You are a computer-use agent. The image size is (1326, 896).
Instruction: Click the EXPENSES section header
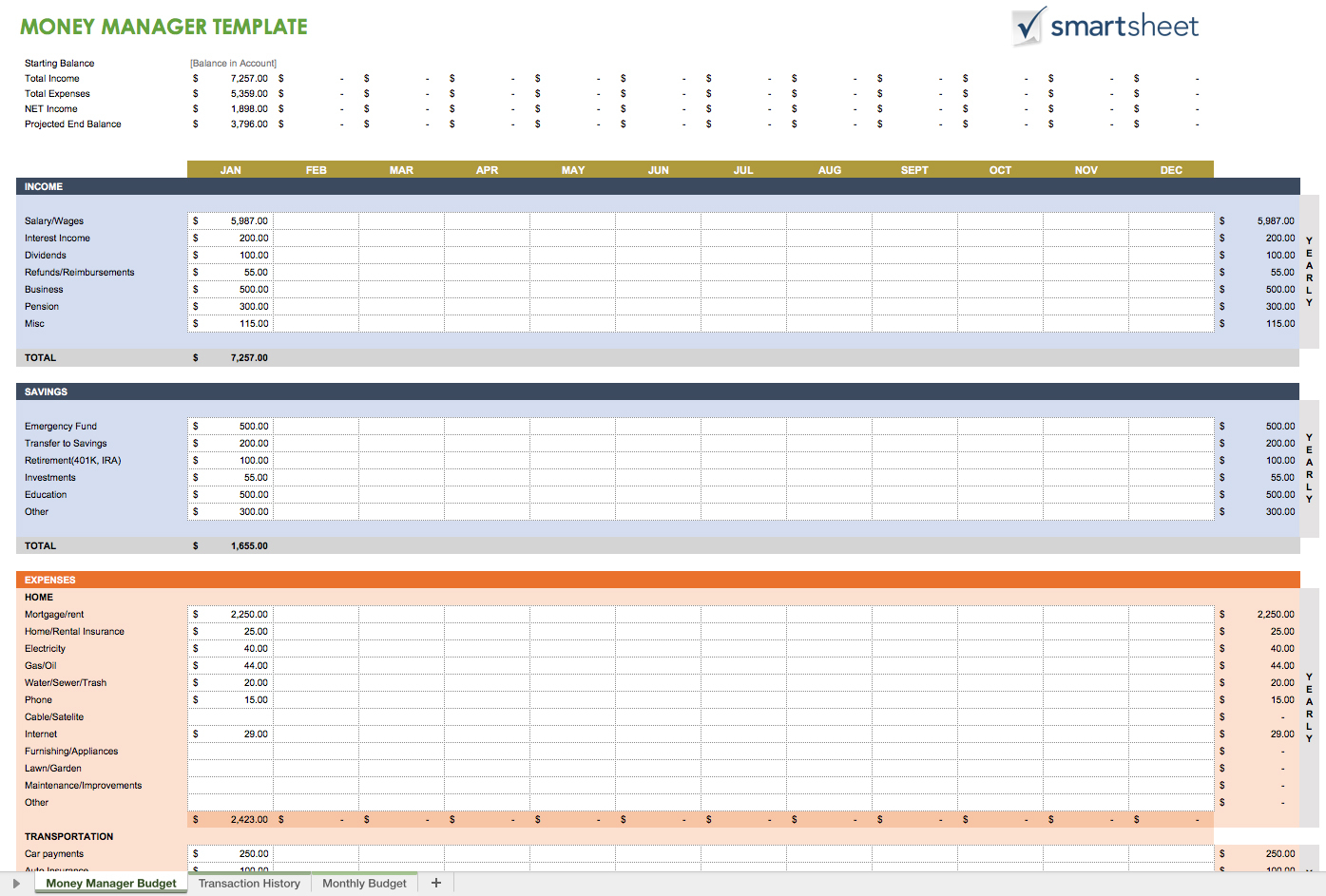(x=49, y=580)
